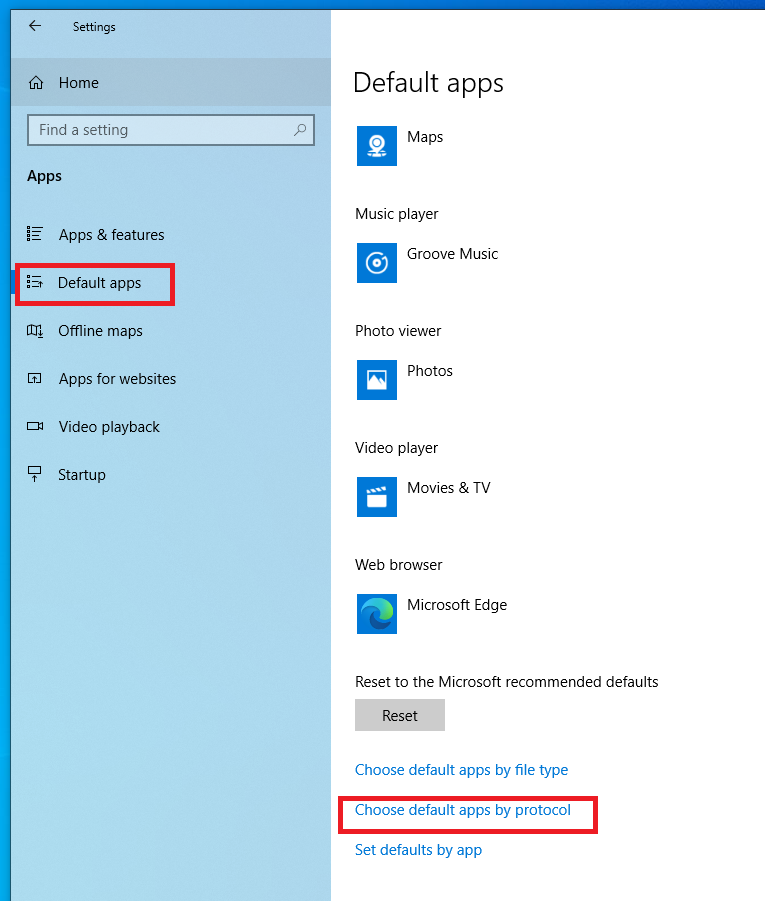Select Default apps in the sidebar
Image resolution: width=765 pixels, height=901 pixels.
click(99, 283)
